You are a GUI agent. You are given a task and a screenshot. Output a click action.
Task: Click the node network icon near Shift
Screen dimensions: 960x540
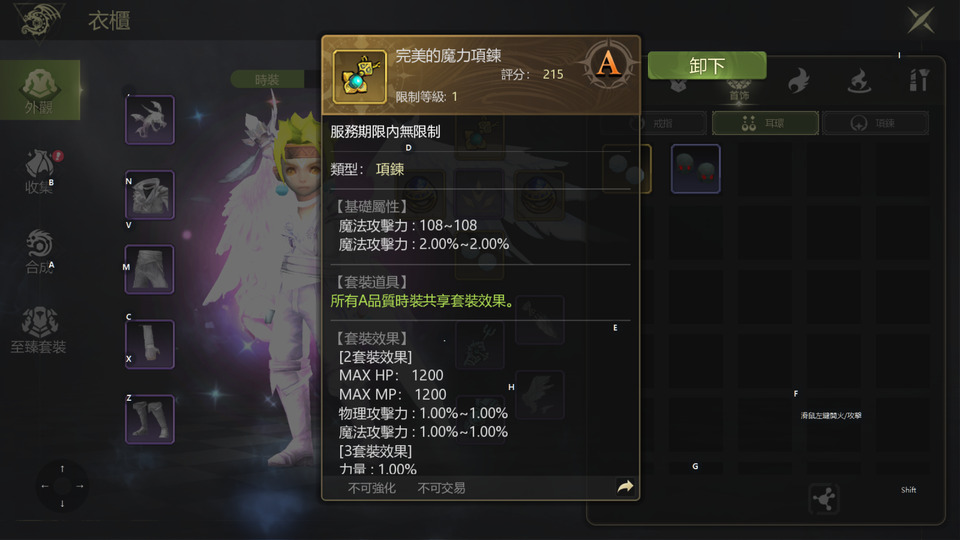(x=823, y=498)
